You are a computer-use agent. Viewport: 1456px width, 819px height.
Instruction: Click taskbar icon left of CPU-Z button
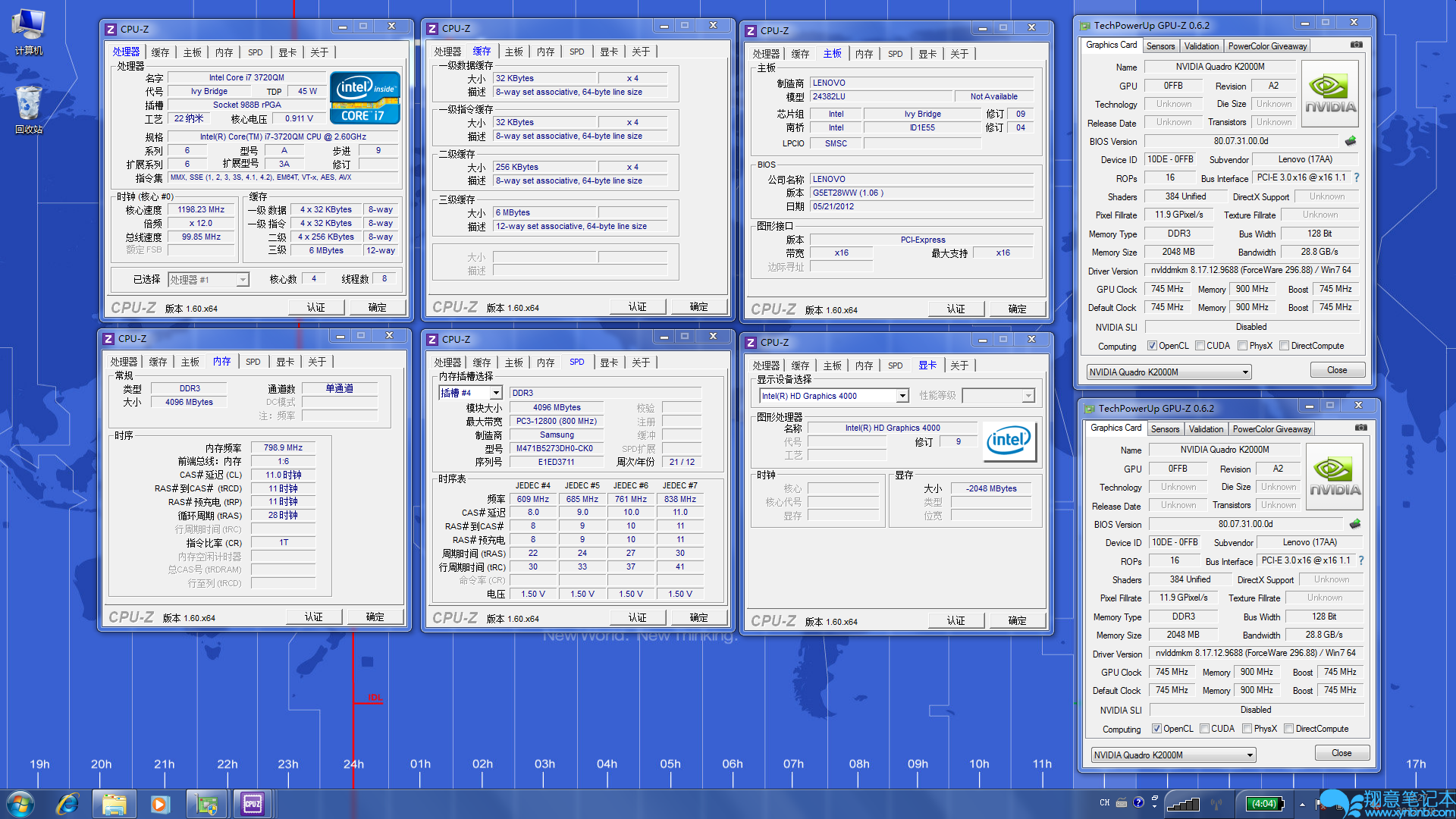(206, 804)
